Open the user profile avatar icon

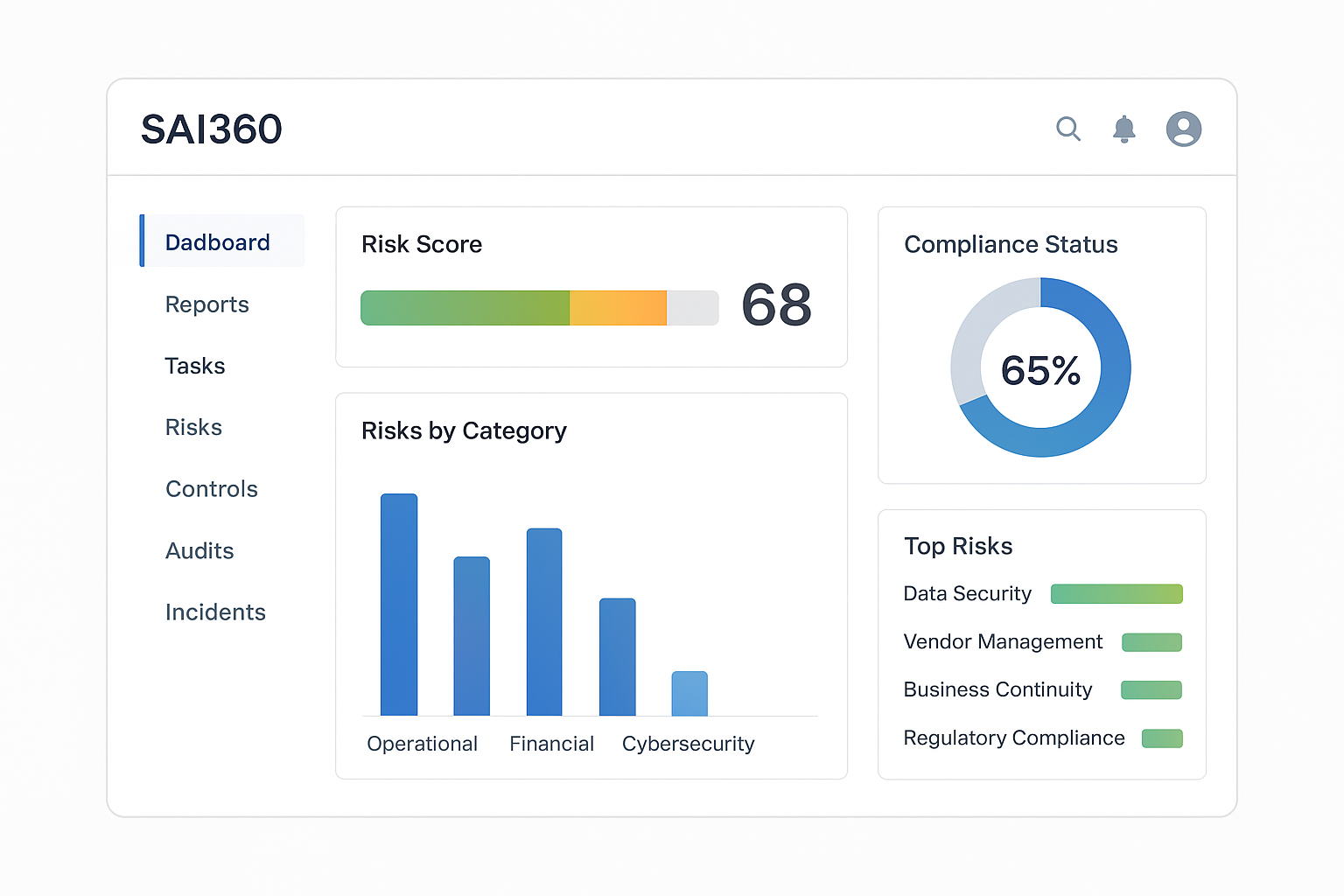coord(1184,129)
